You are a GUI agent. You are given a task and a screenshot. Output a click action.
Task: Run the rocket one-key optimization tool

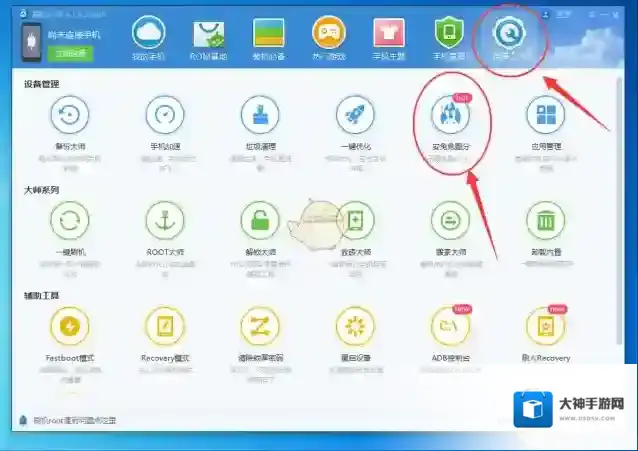[x=355, y=115]
